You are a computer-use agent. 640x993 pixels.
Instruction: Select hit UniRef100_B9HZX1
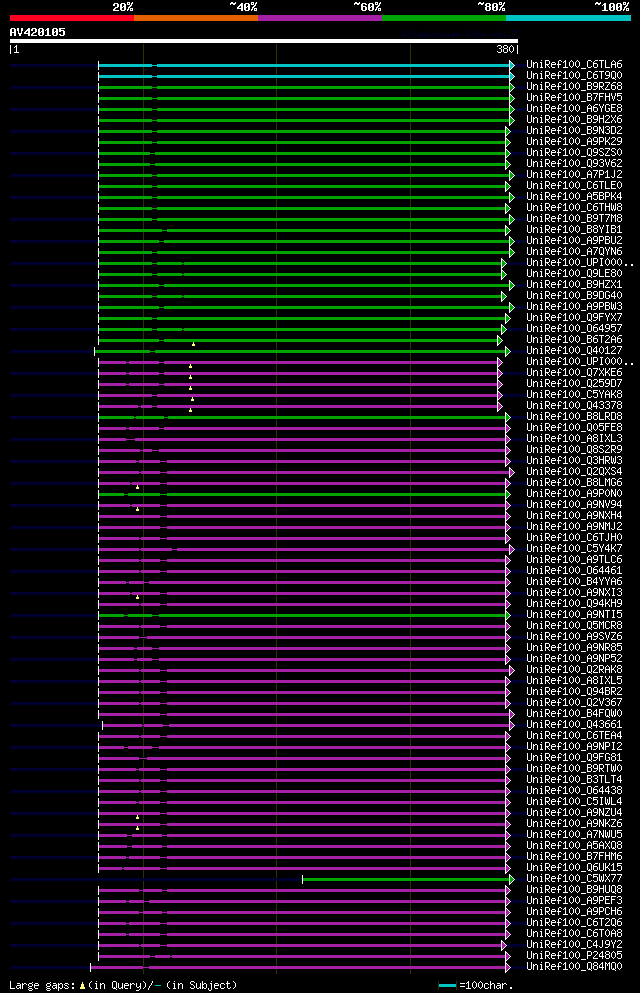[574, 284]
